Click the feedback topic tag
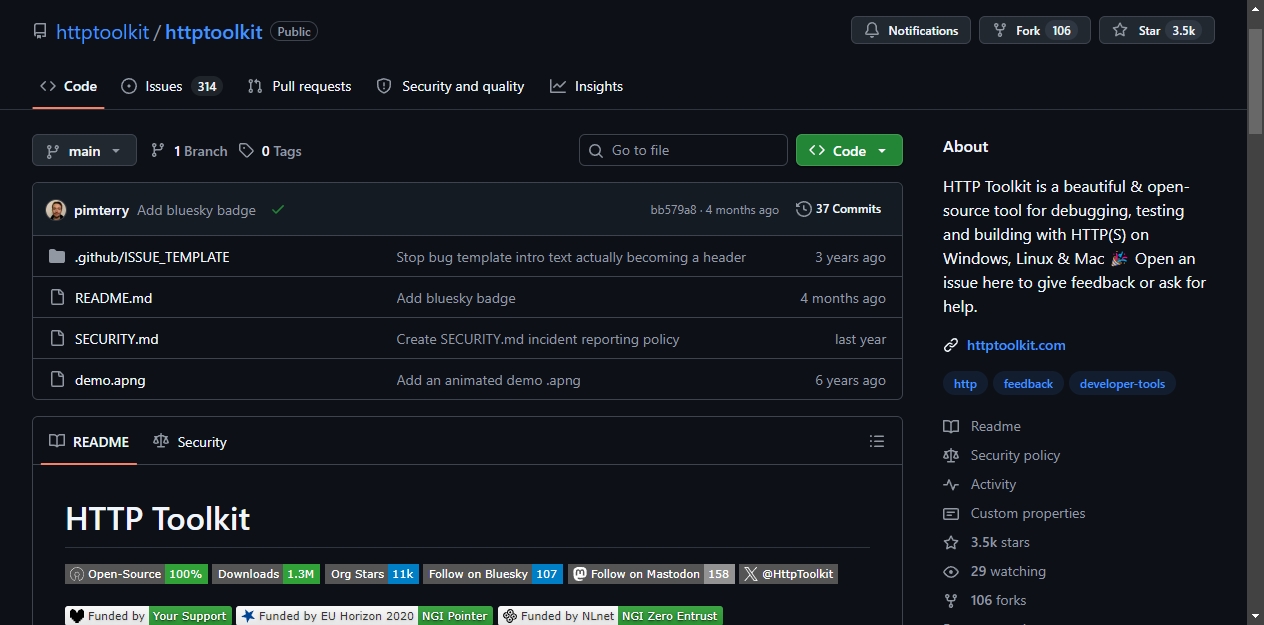 [1028, 384]
